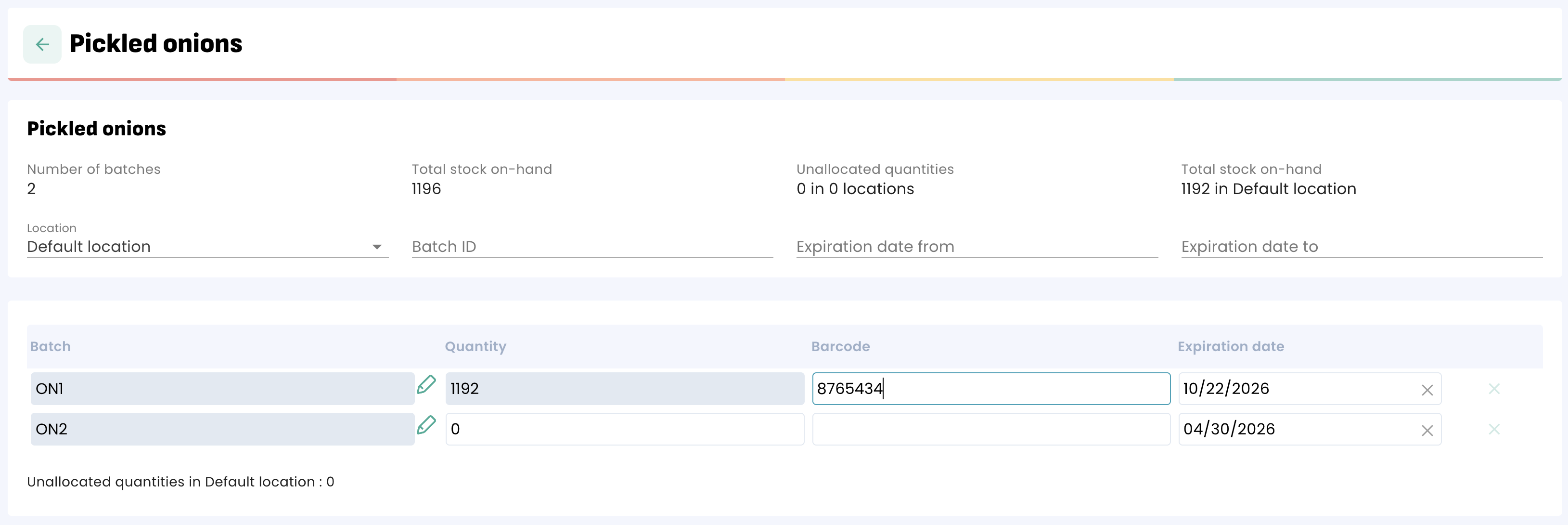Focus the Expiration date to field
Screen dimensions: 1568x525
(x=1361, y=247)
